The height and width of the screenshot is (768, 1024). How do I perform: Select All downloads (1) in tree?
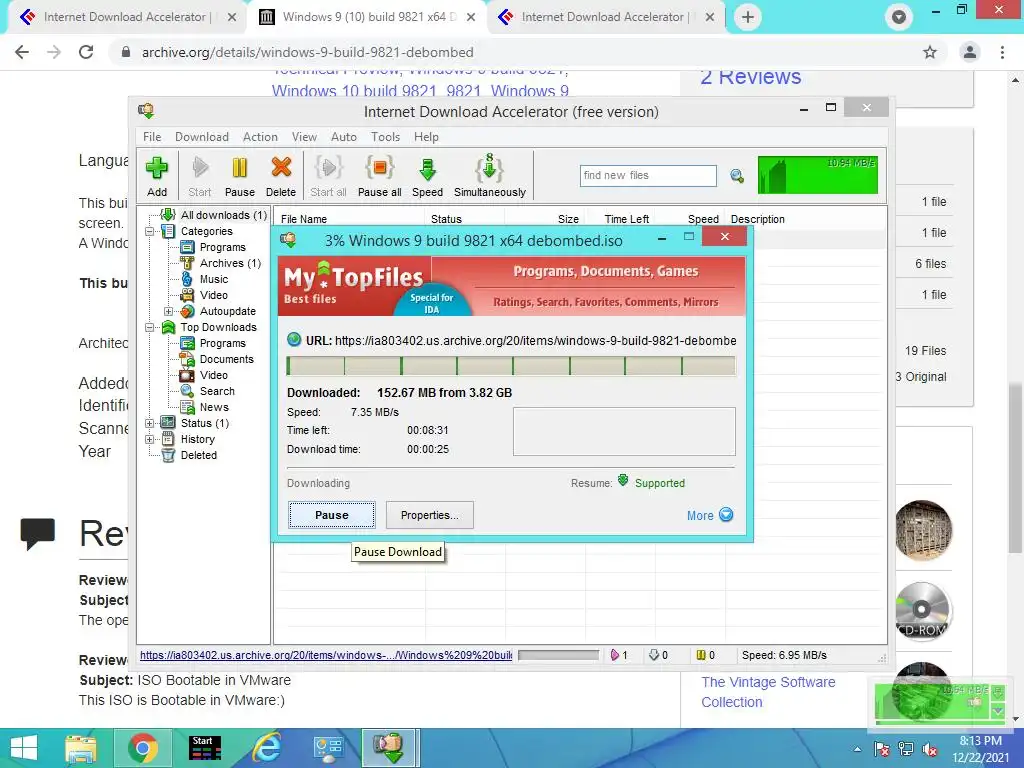click(223, 215)
